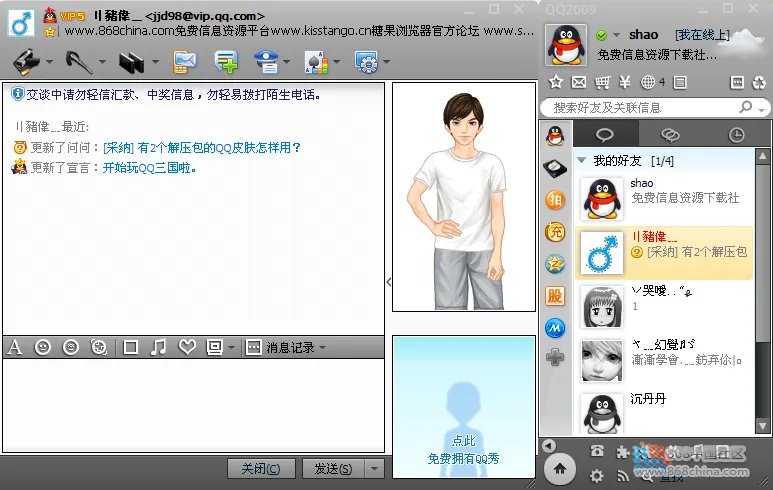Start a video chat using the camera icon
Viewport: 773px width, 490px height.
(26, 62)
